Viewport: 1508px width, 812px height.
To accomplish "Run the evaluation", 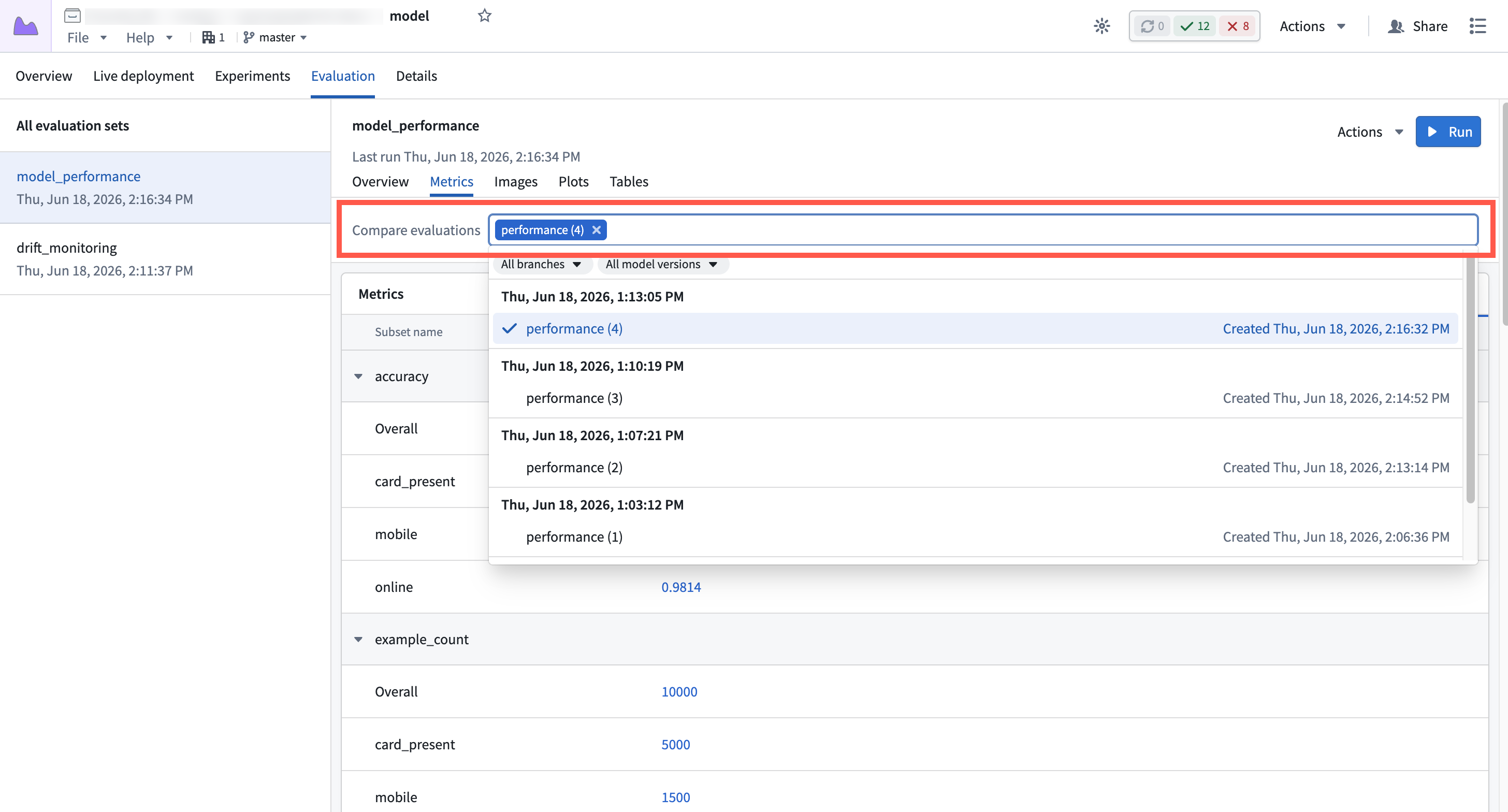I will pos(1448,132).
